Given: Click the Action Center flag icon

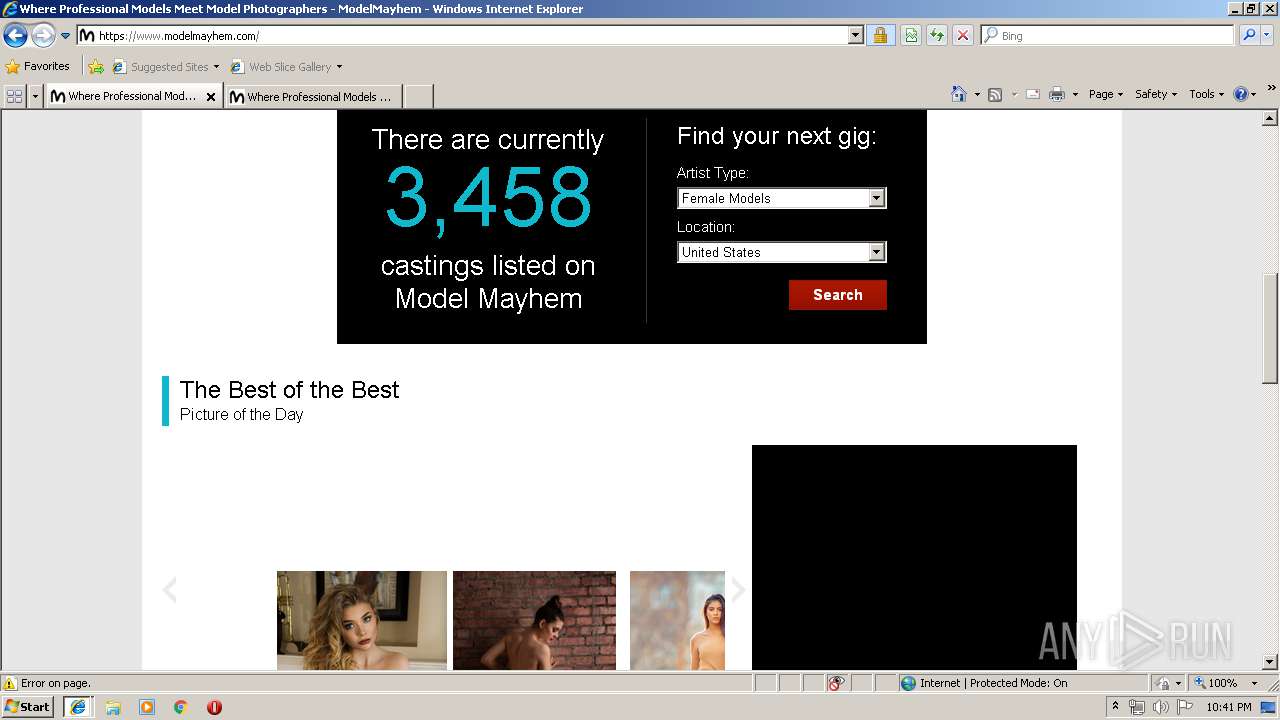Looking at the screenshot, I should pyautogui.click(x=1185, y=707).
